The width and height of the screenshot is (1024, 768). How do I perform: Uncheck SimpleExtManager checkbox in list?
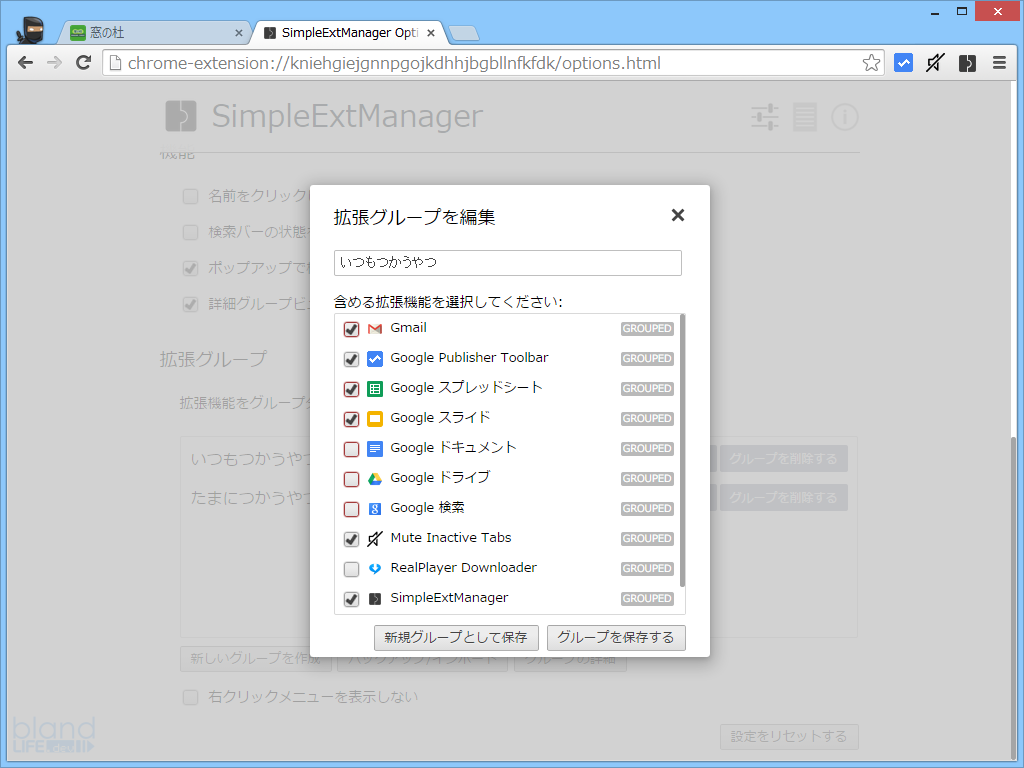[x=351, y=599]
